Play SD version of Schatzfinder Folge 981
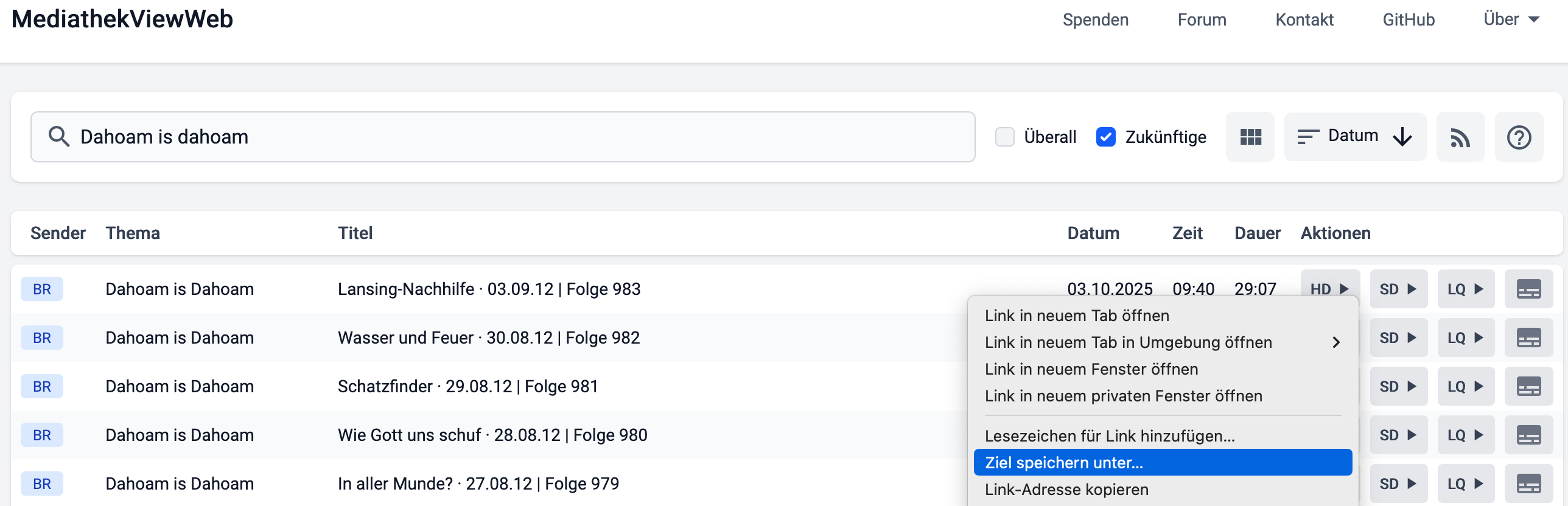Screen dimensions: 1568x506 pyautogui.click(x=1398, y=386)
